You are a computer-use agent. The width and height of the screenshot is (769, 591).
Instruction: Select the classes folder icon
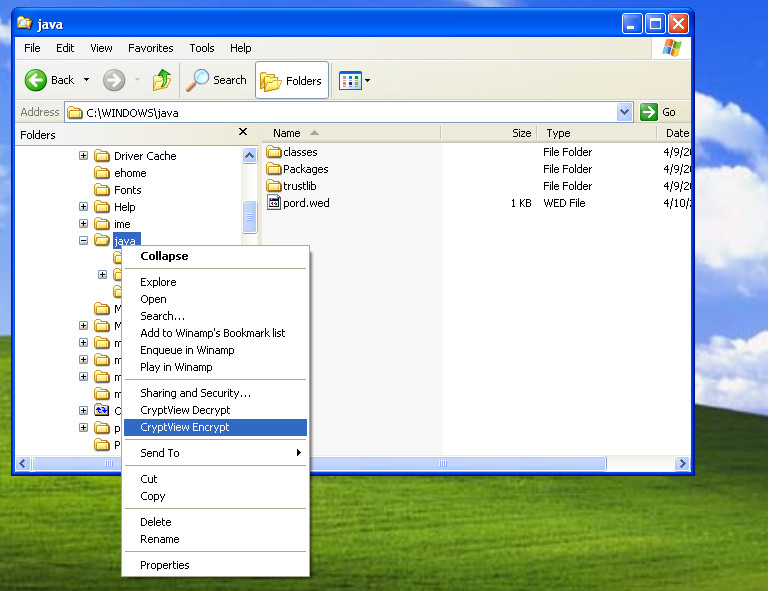pos(274,152)
